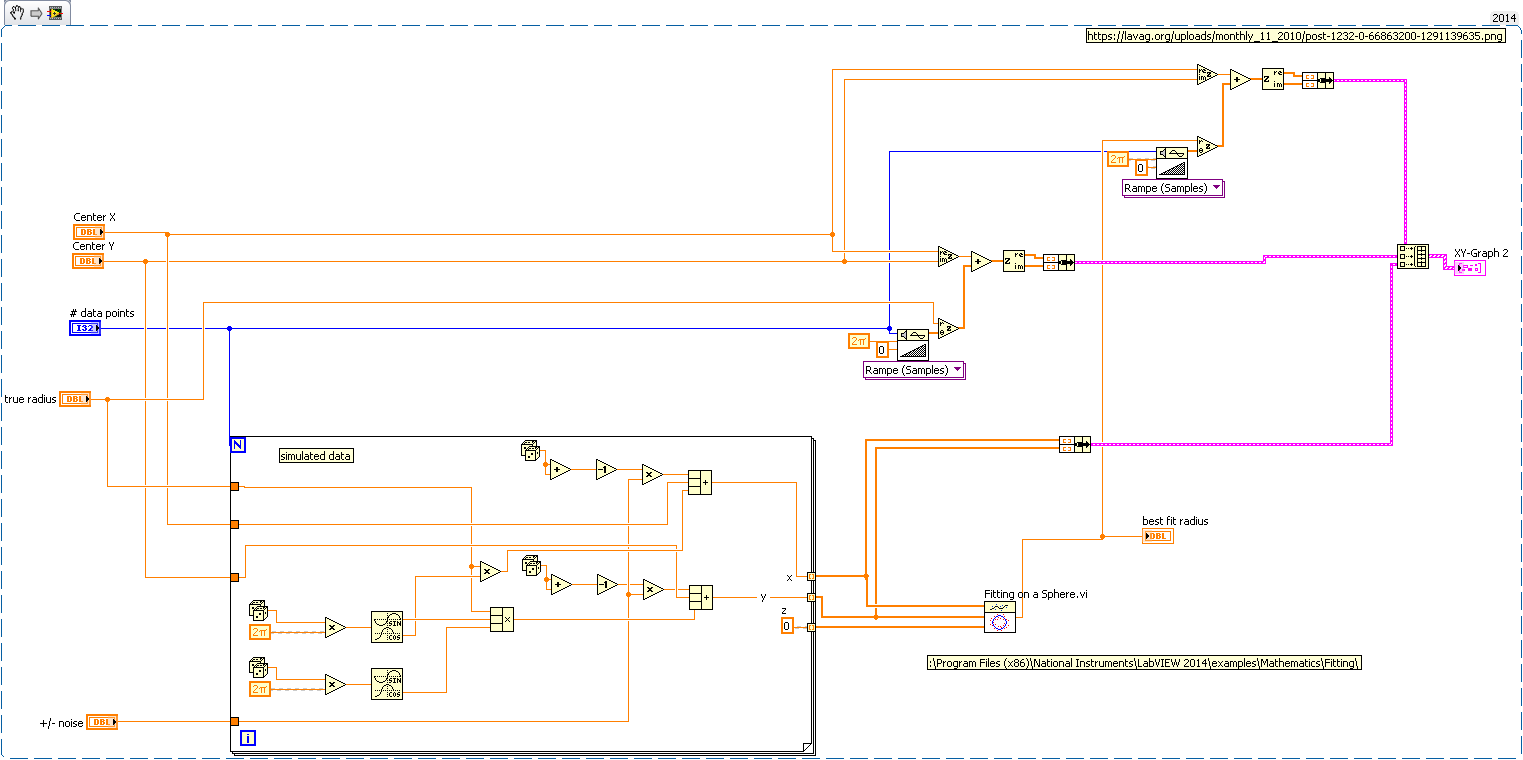Select the Center X DBL control terminal

click(89, 232)
